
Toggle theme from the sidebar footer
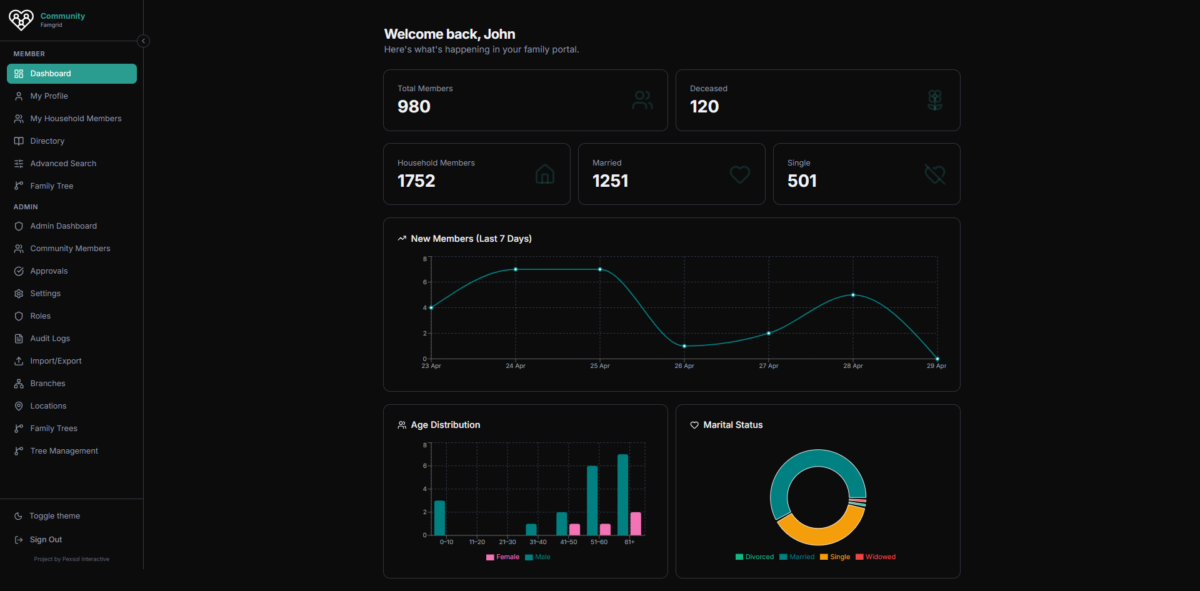point(54,516)
